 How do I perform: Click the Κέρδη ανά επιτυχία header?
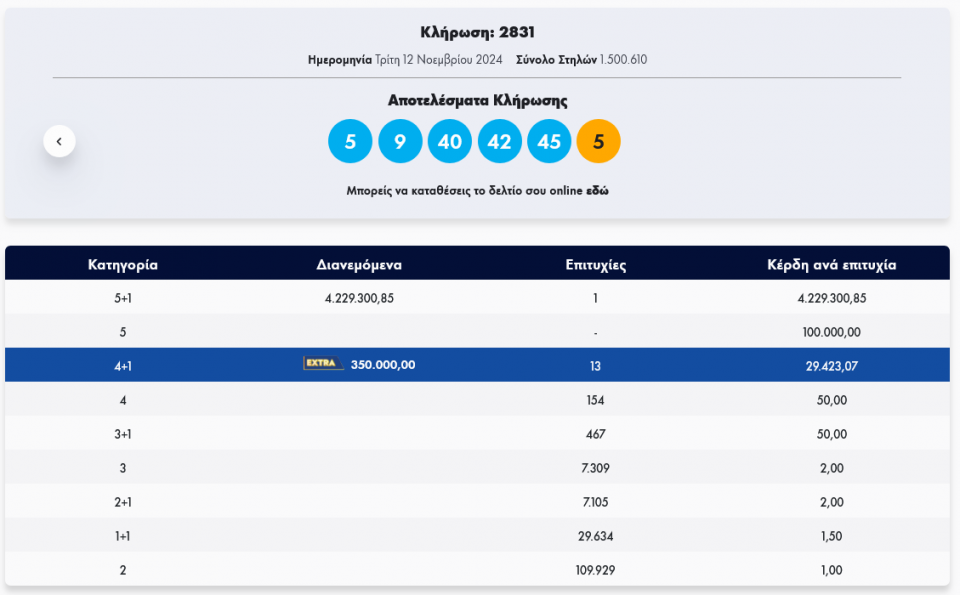(831, 265)
